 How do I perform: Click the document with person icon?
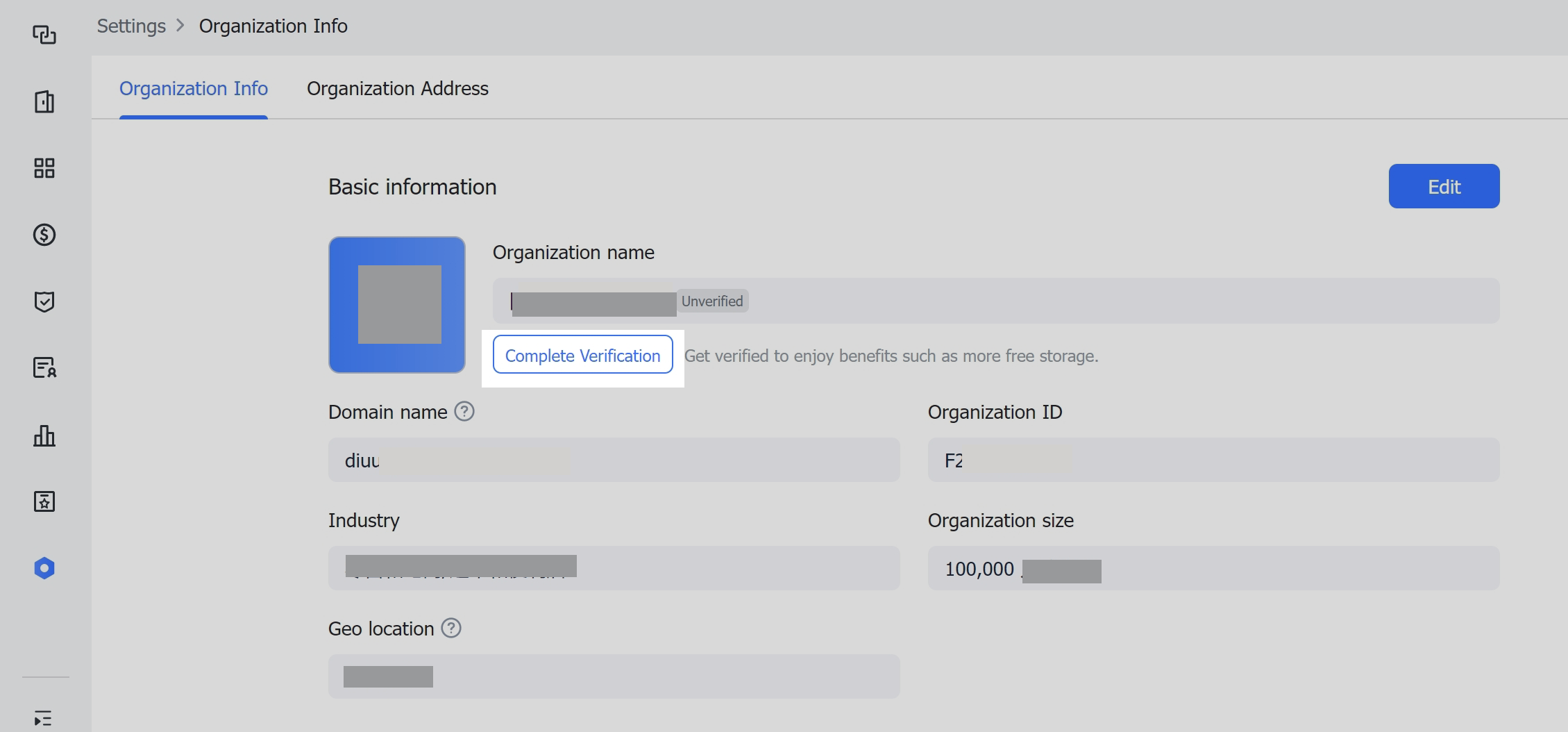coord(44,367)
